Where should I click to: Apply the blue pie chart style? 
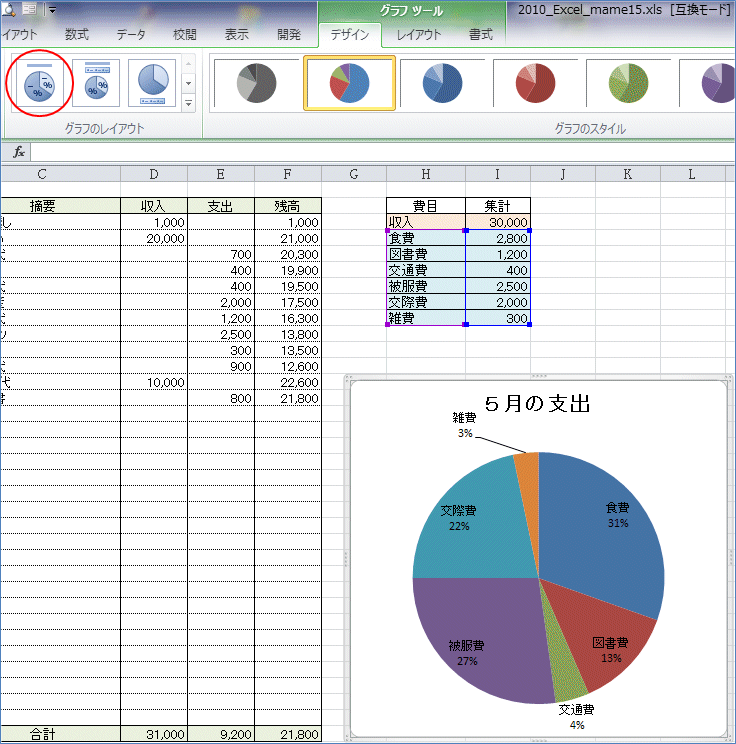click(x=443, y=82)
